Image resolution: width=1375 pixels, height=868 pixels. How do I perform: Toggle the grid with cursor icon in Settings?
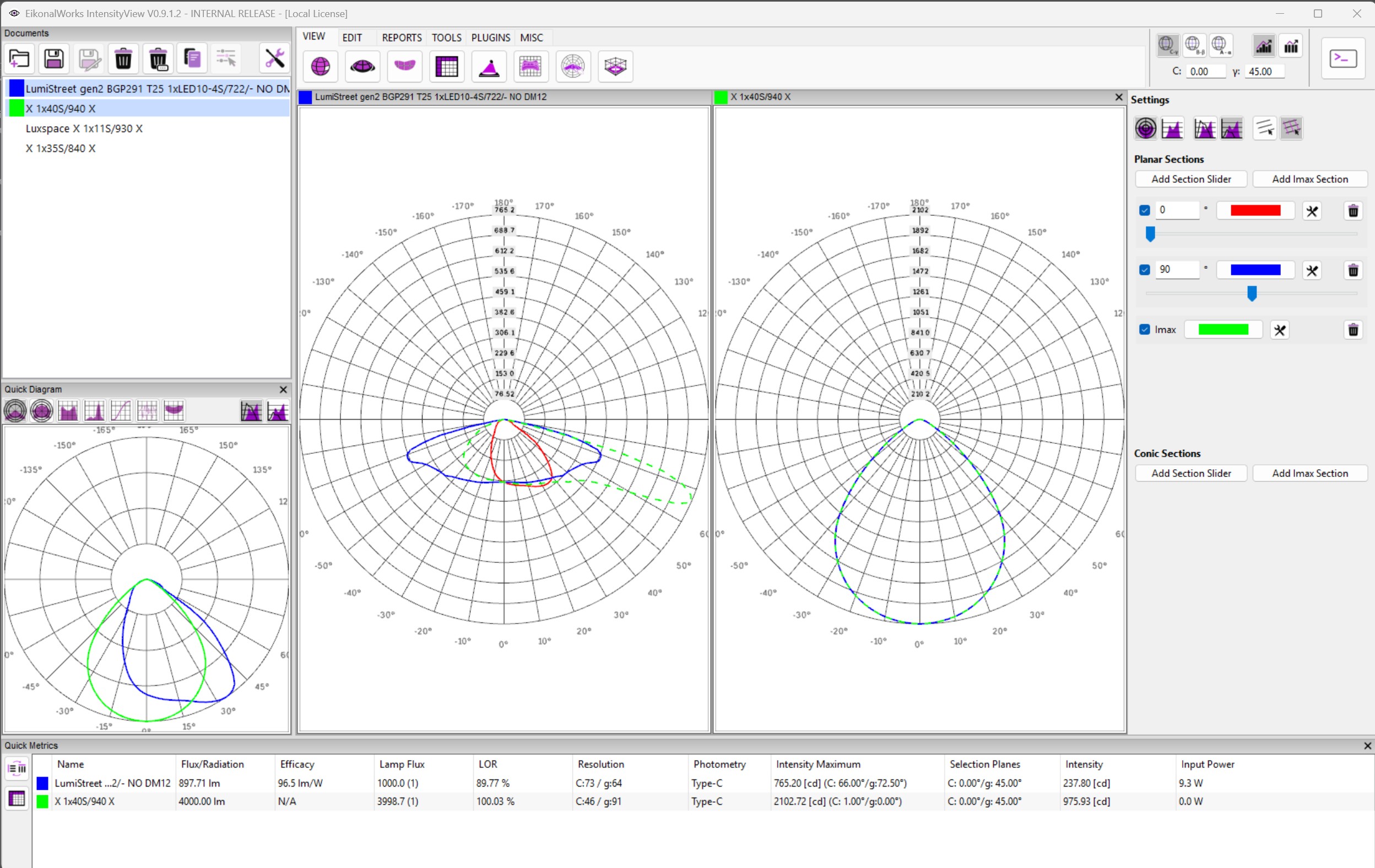(x=1292, y=128)
